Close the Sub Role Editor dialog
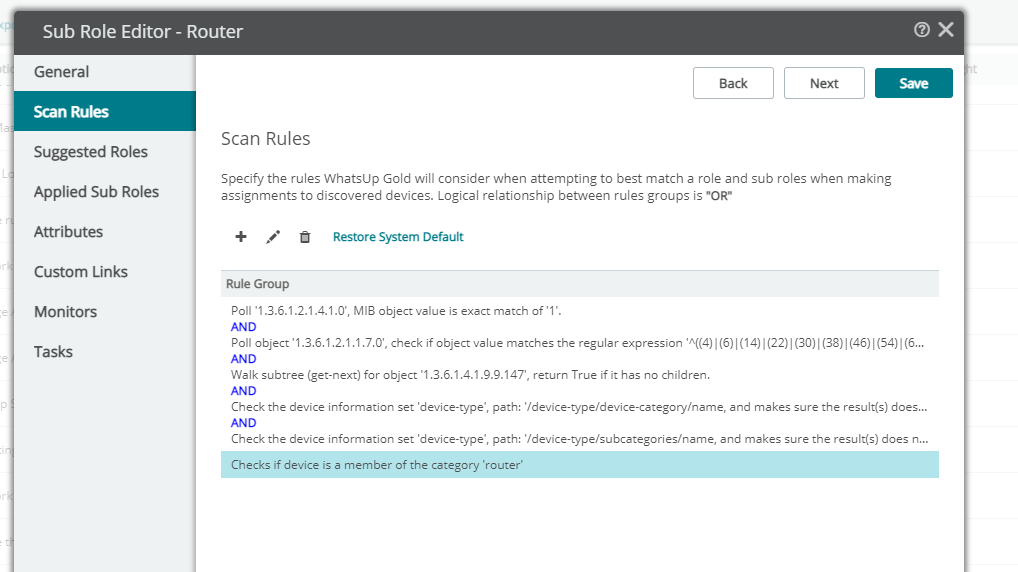Image resolution: width=1018 pixels, height=572 pixels. click(946, 30)
